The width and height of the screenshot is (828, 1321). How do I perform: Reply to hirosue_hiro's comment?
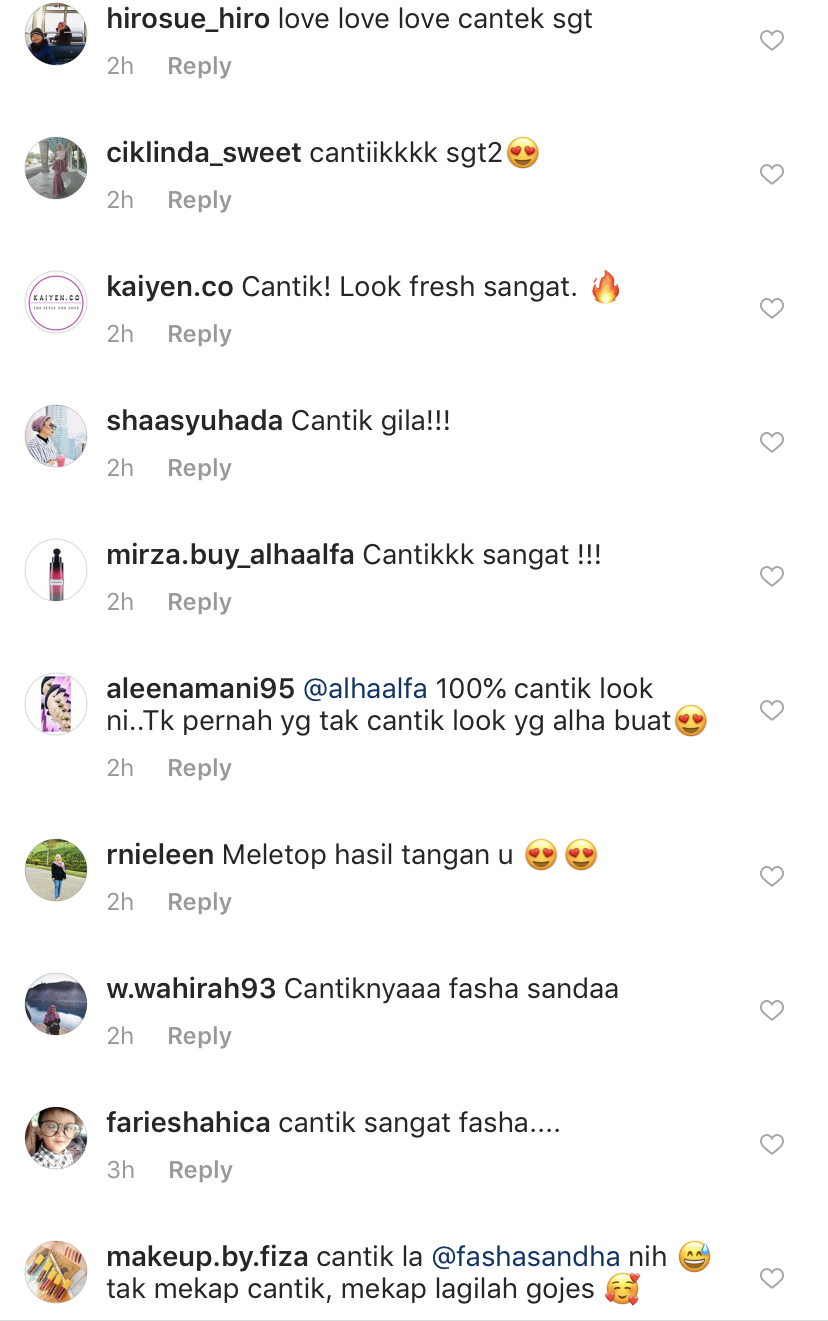coord(199,66)
